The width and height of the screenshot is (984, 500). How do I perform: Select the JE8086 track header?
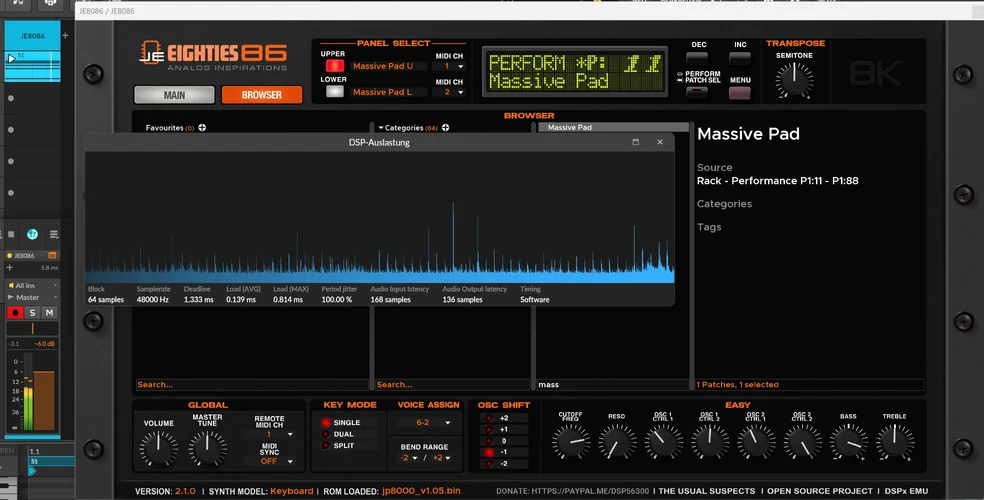33,36
